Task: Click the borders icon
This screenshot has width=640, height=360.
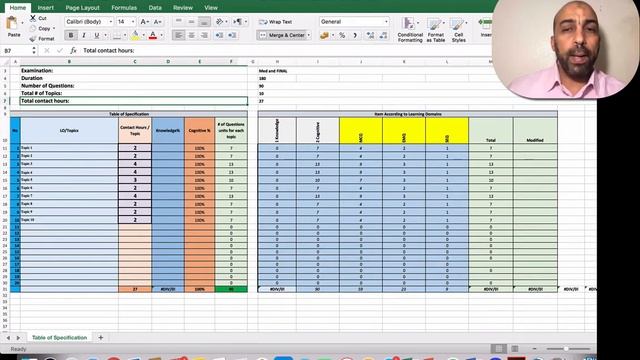Action: point(117,36)
